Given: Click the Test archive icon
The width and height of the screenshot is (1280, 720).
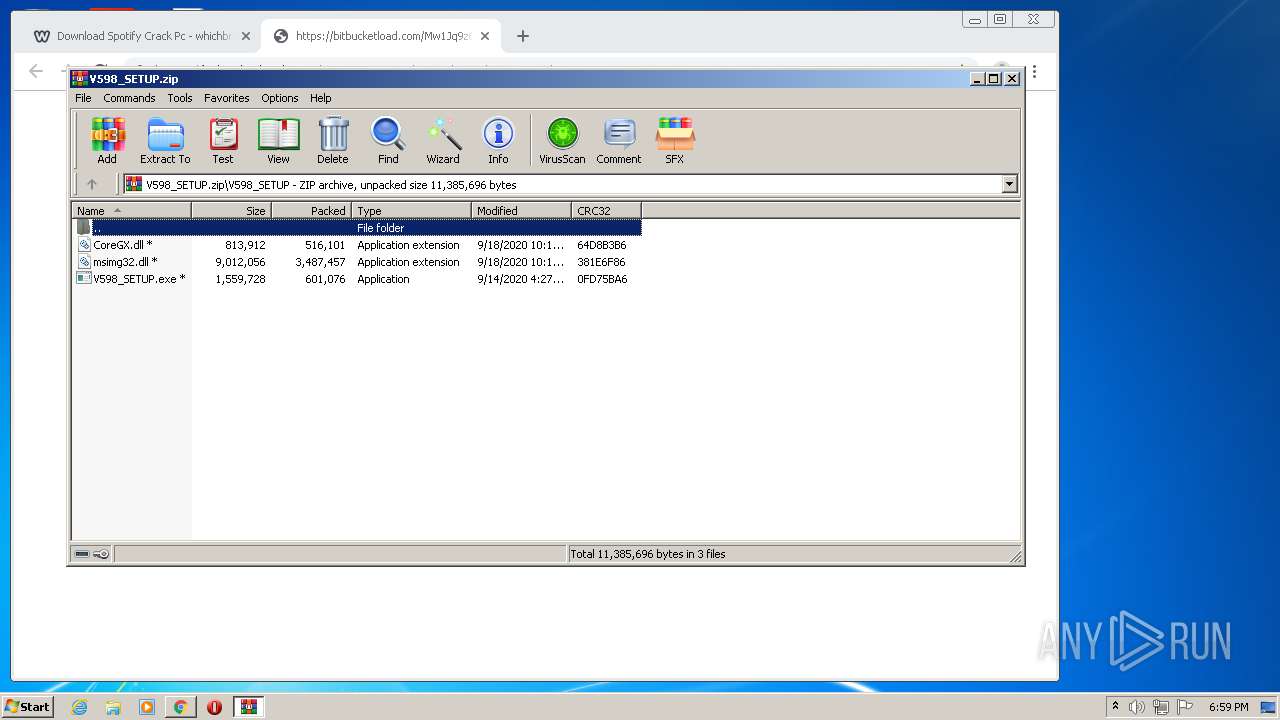Looking at the screenshot, I should (x=223, y=141).
